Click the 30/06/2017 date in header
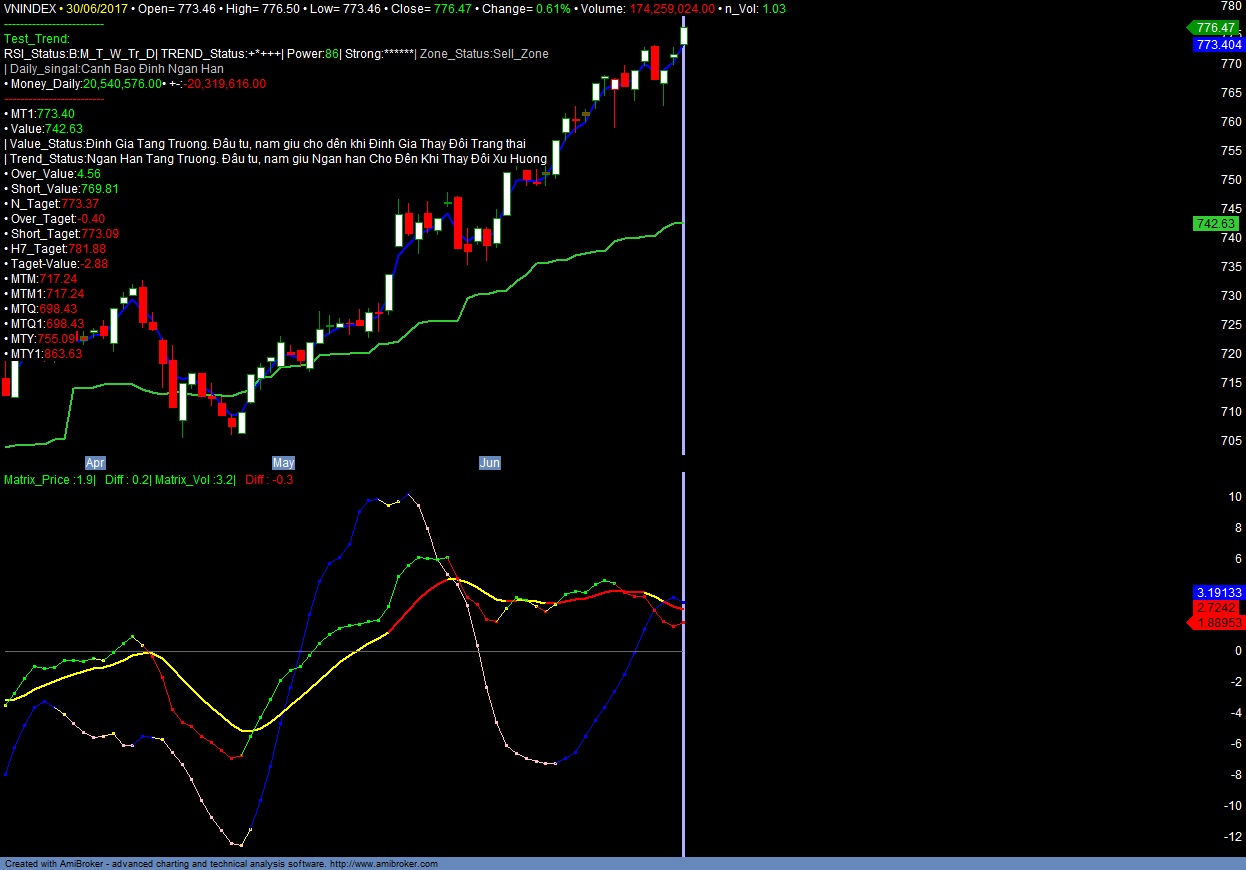 97,8
